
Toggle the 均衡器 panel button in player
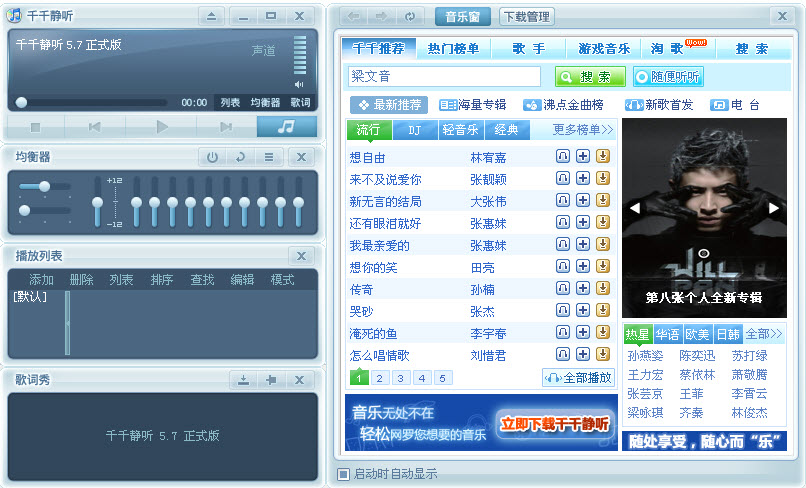click(x=265, y=102)
